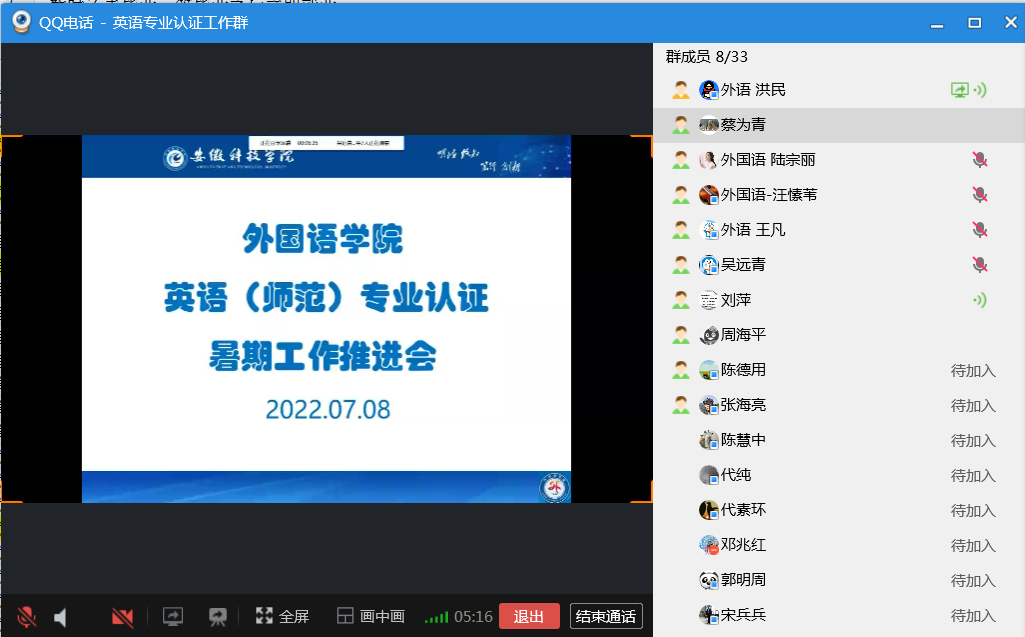Click the avatar of 外国语-汪愫苇

pos(708,195)
